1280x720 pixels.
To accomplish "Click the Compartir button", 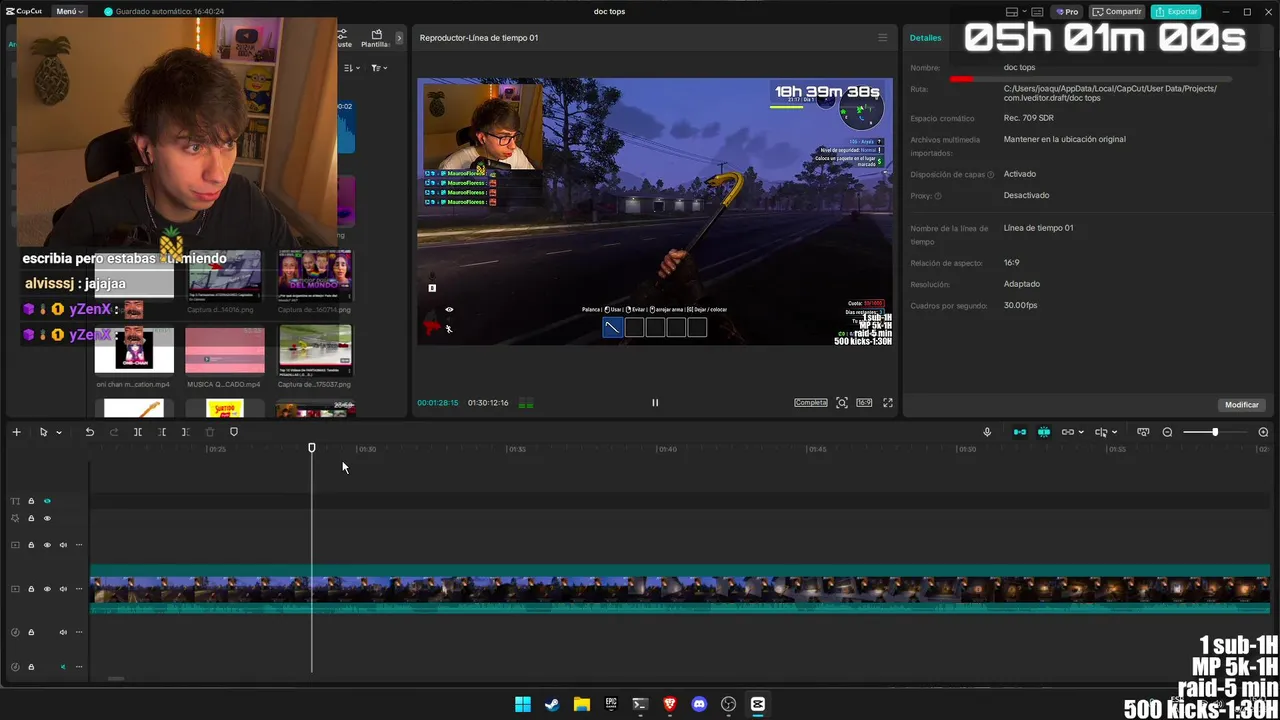I will pyautogui.click(x=1117, y=12).
